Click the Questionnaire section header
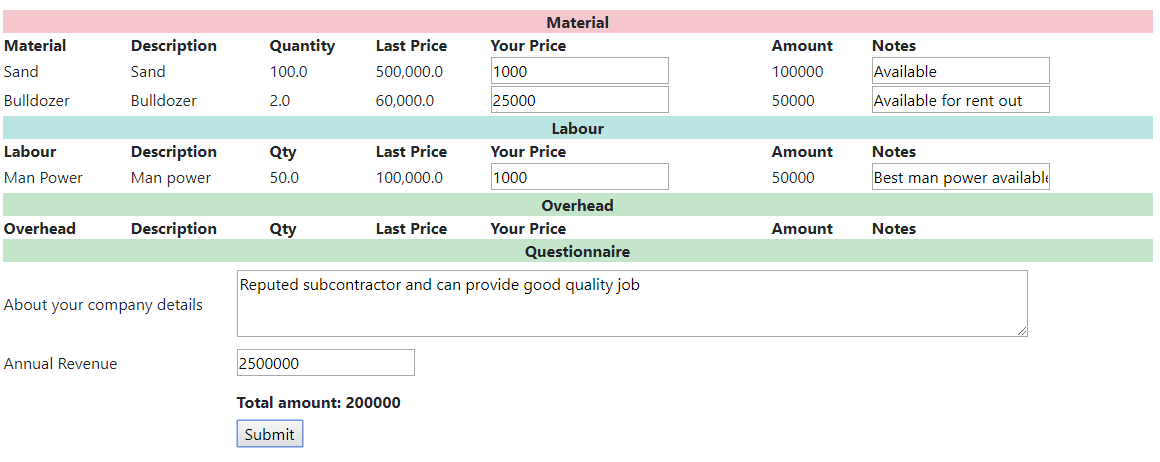 [578, 251]
